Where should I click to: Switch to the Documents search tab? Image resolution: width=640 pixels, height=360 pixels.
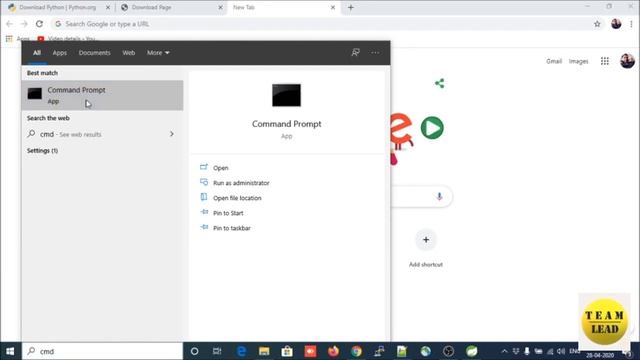(94, 53)
